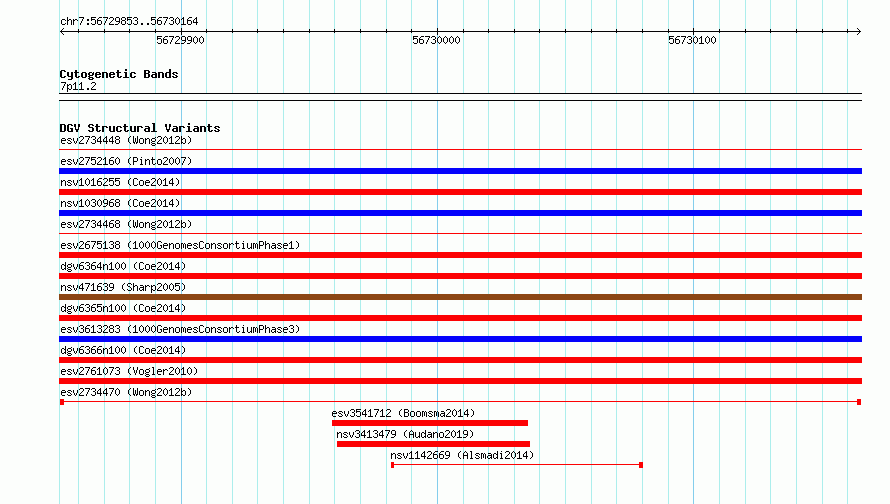Select the red bar of esv2675138

(x=460, y=255)
